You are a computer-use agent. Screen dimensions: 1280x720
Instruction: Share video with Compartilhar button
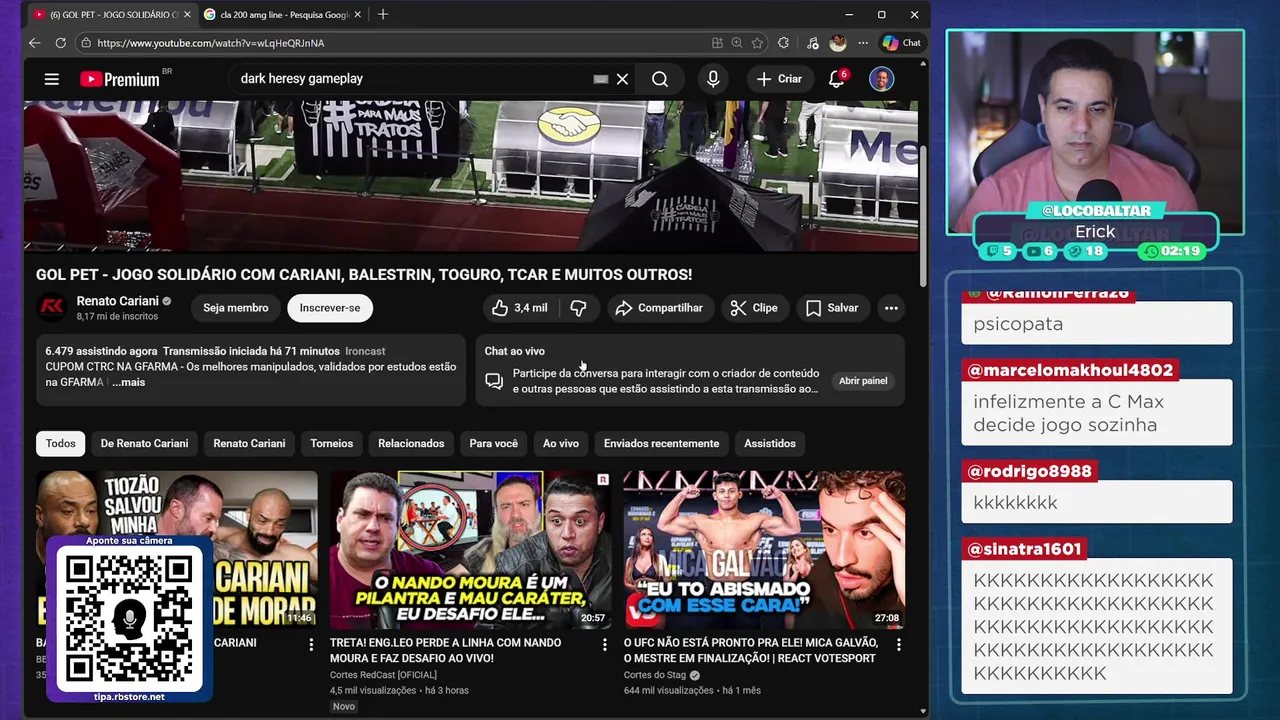[x=660, y=308]
